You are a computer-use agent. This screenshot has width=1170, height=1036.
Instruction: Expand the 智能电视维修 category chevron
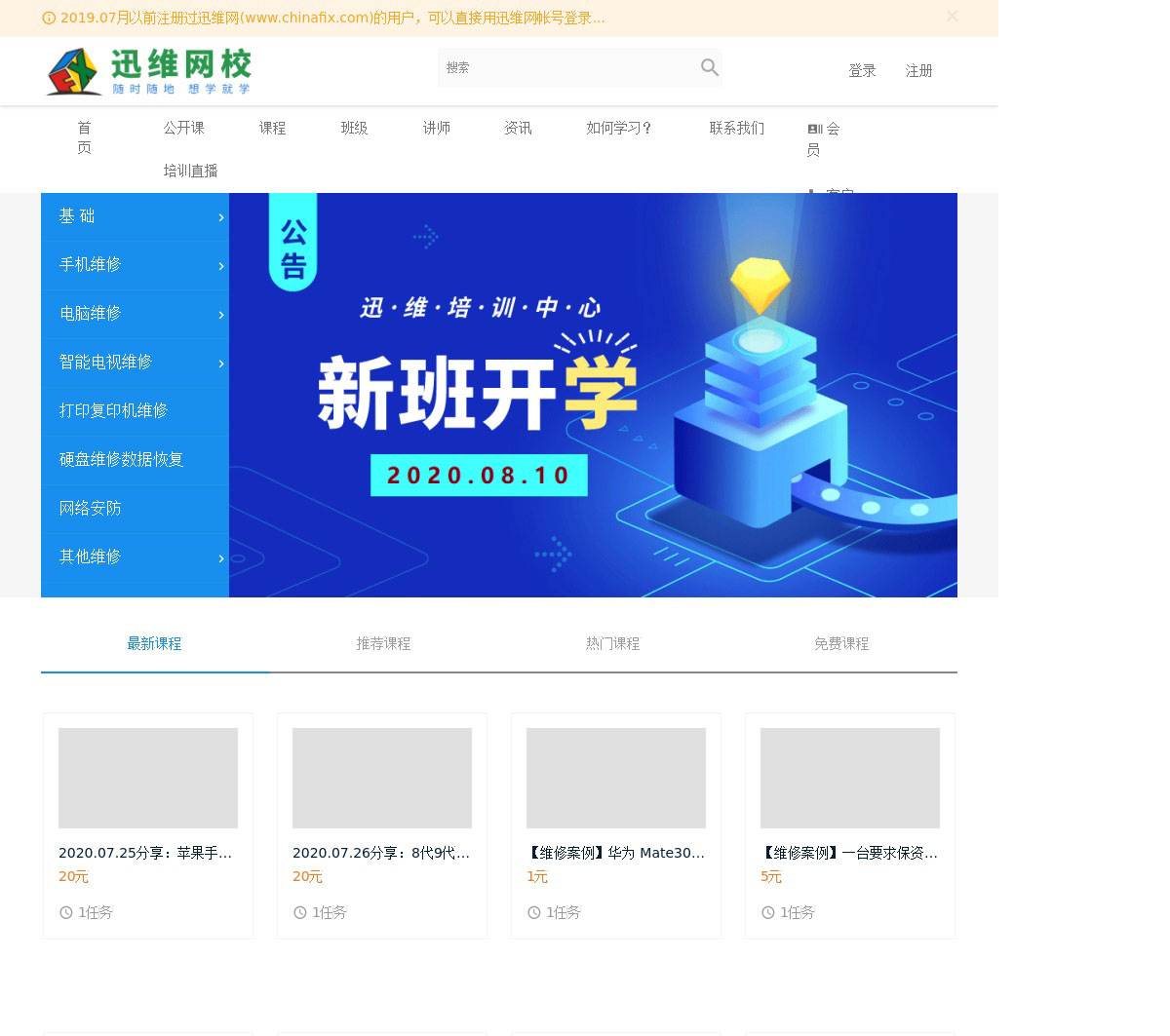(x=221, y=364)
